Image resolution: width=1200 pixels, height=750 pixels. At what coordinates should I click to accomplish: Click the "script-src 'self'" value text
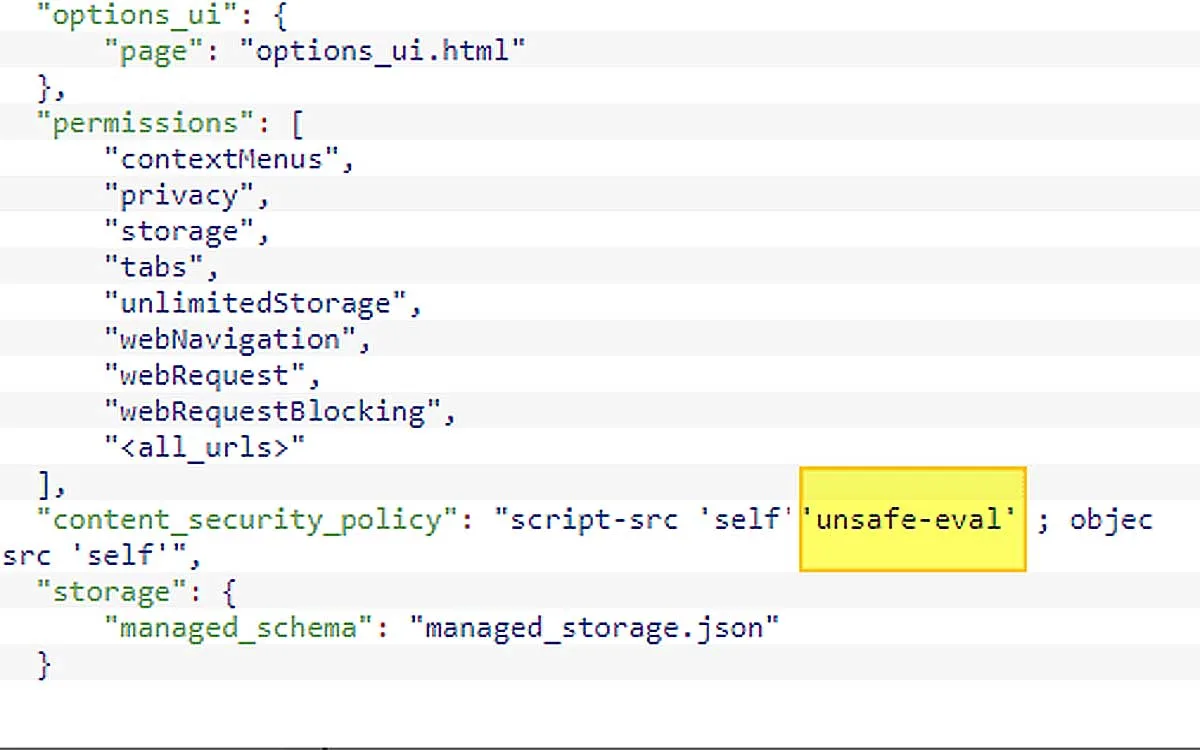[645, 520]
